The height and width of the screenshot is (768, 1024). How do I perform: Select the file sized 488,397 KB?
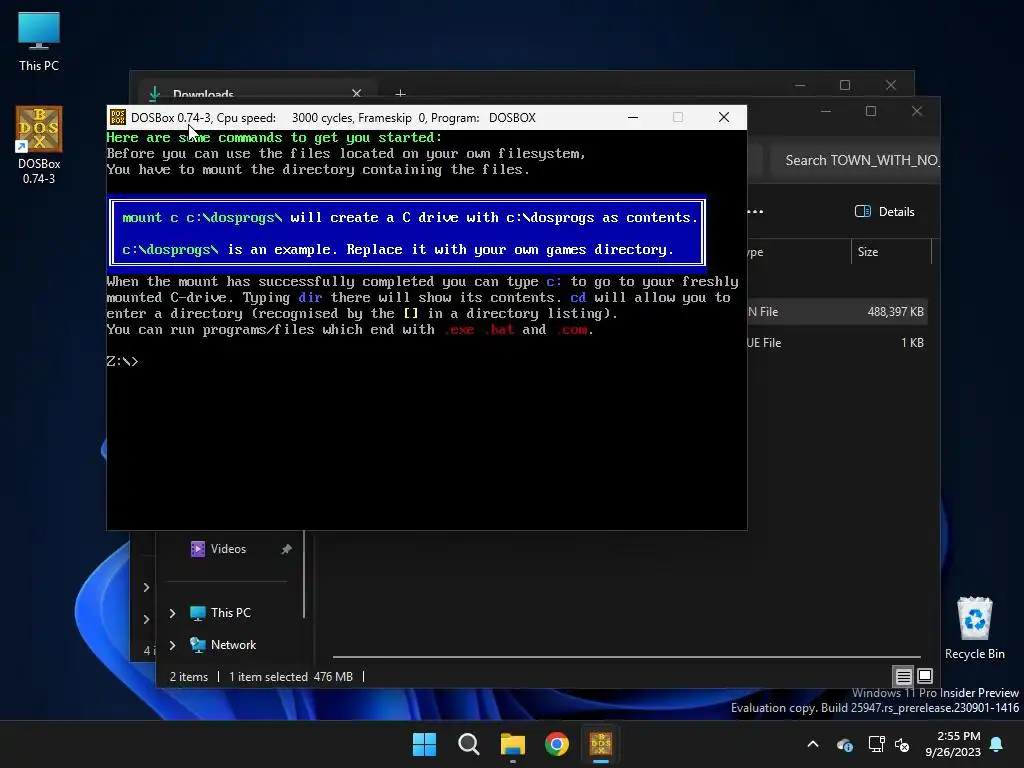pyautogui.click(x=837, y=312)
